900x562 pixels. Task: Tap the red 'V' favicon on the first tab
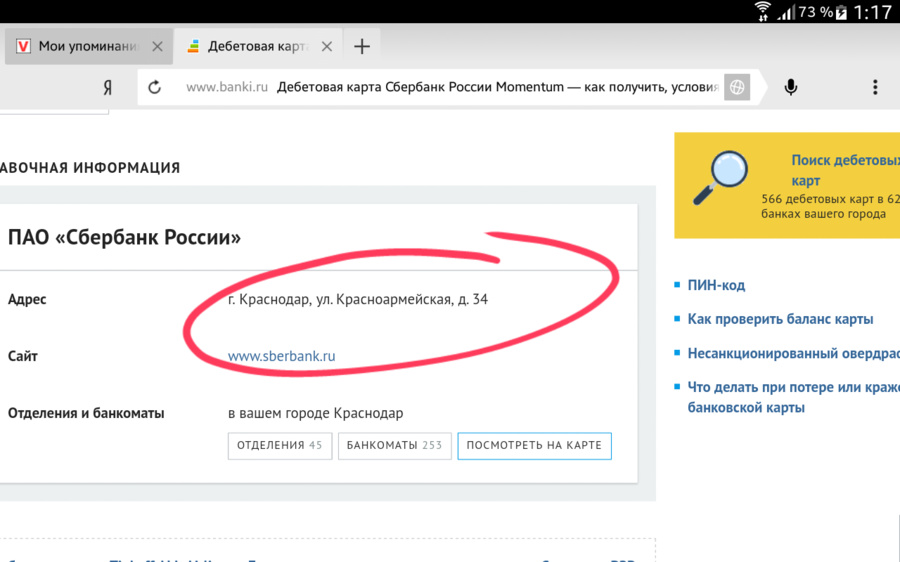pos(23,46)
